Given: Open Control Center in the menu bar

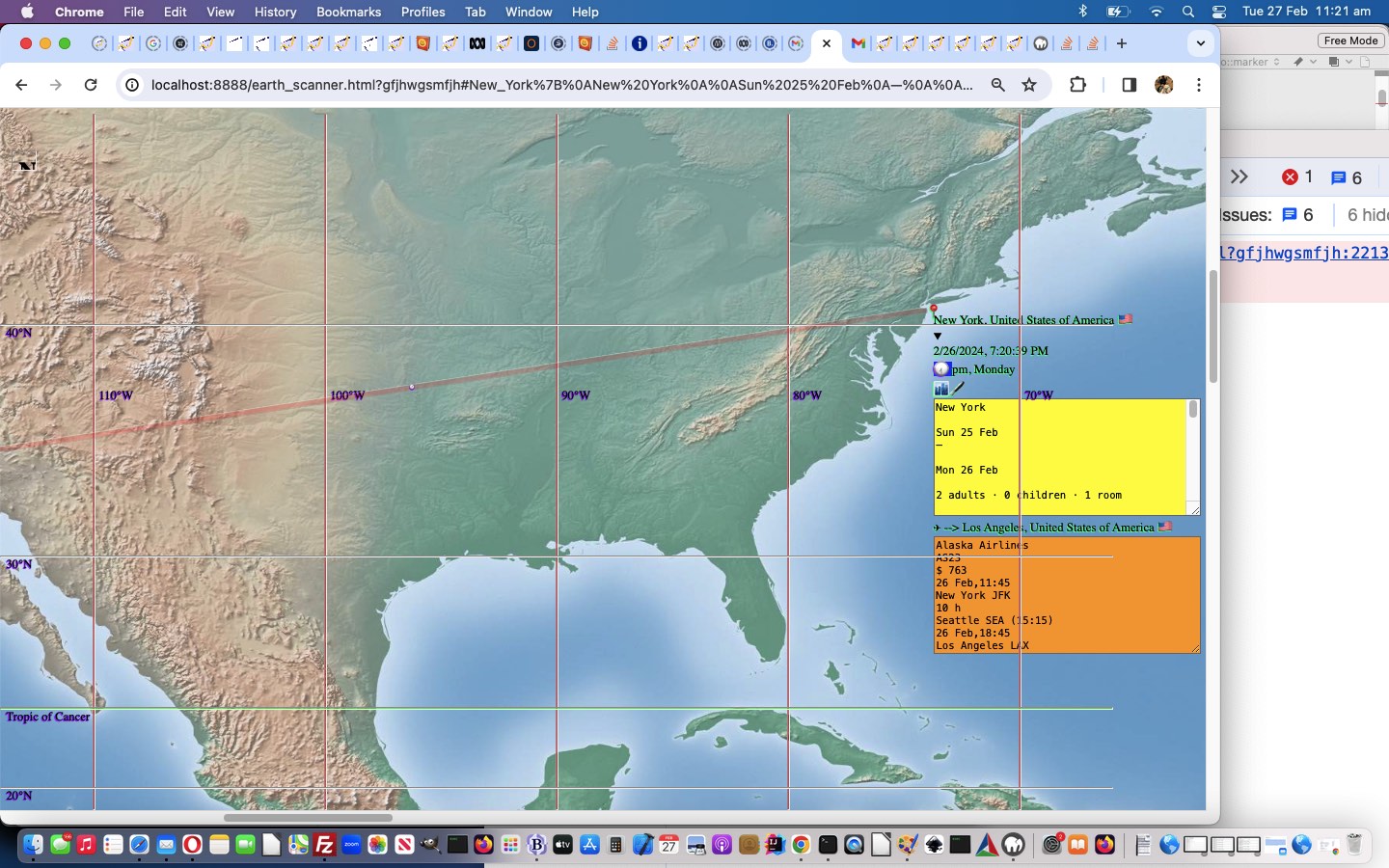Looking at the screenshot, I should coord(1219,12).
